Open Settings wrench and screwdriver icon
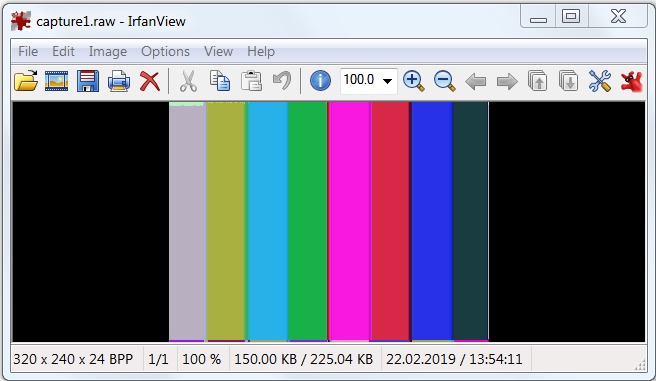 pyautogui.click(x=600, y=81)
